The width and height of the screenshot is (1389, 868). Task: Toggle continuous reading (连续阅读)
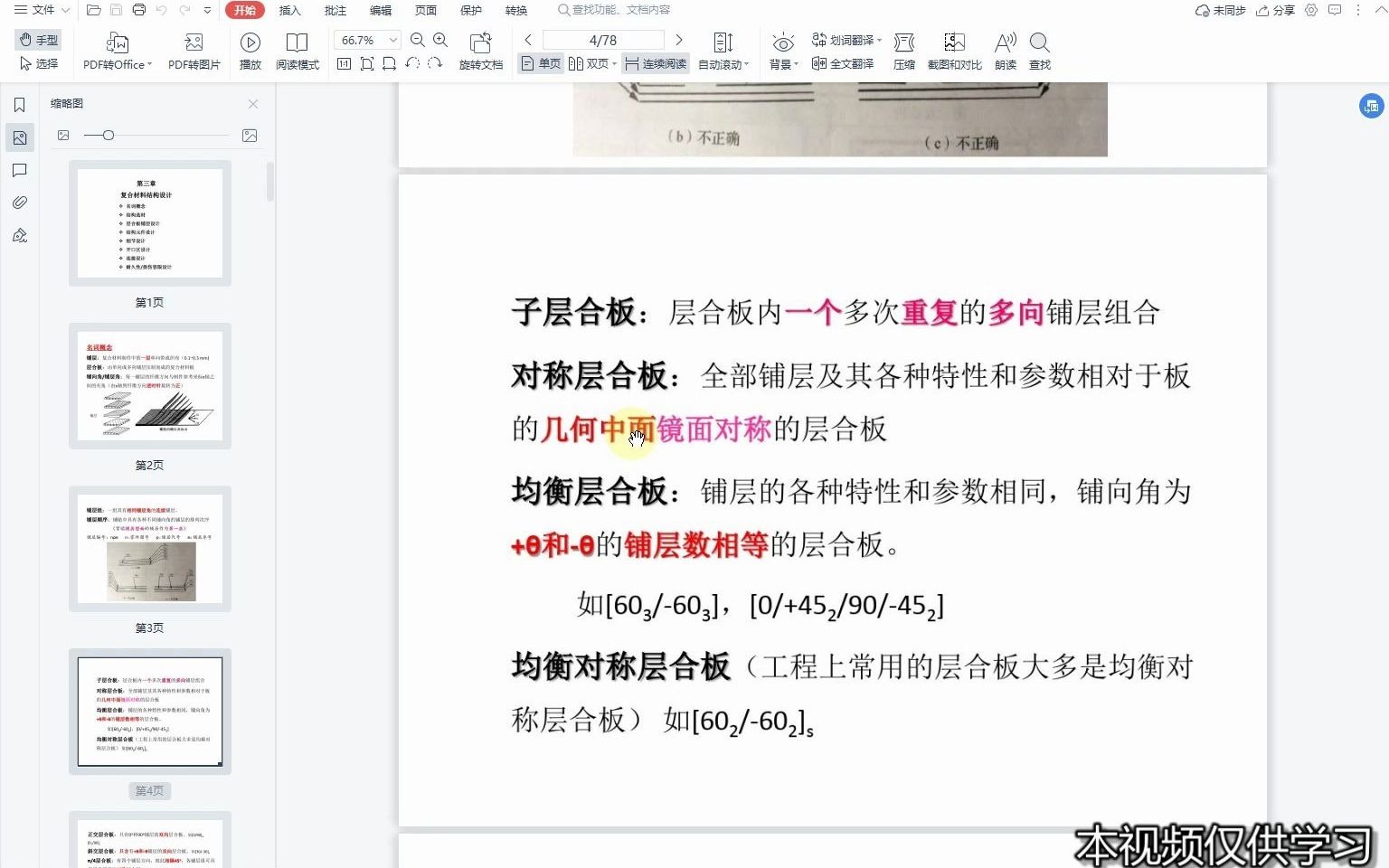(x=656, y=63)
